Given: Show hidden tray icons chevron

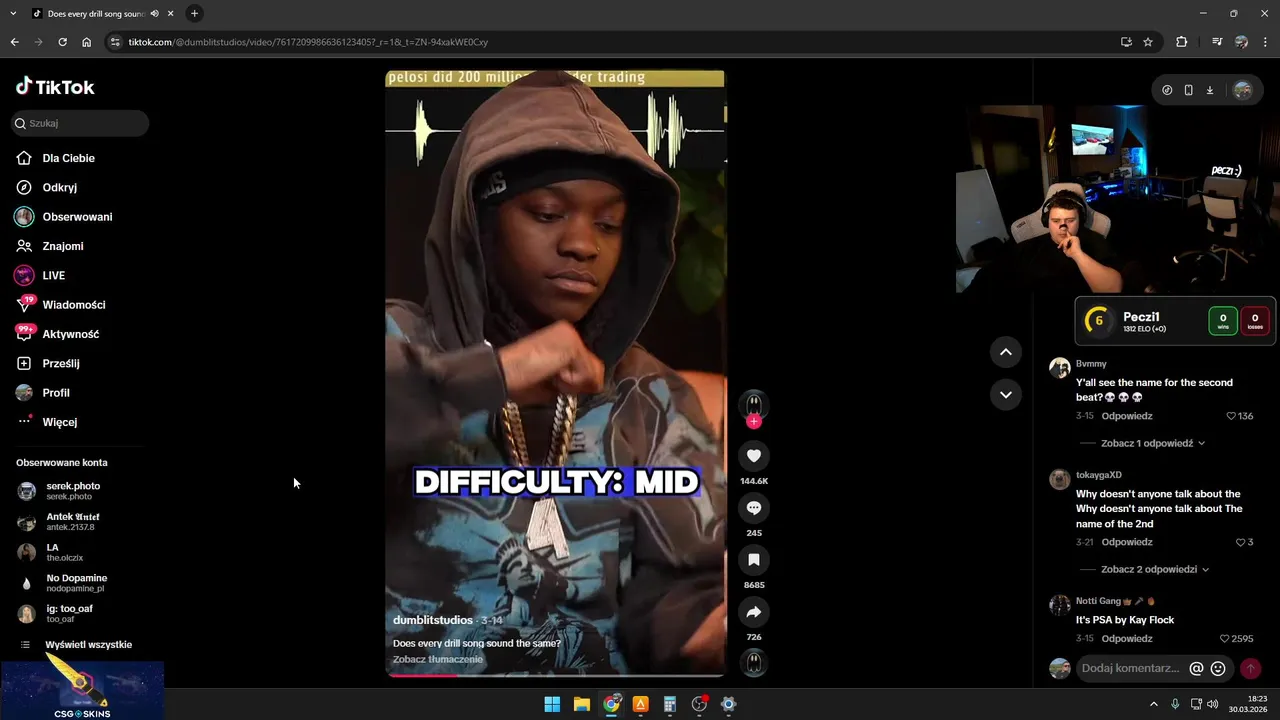Looking at the screenshot, I should point(1153,704).
